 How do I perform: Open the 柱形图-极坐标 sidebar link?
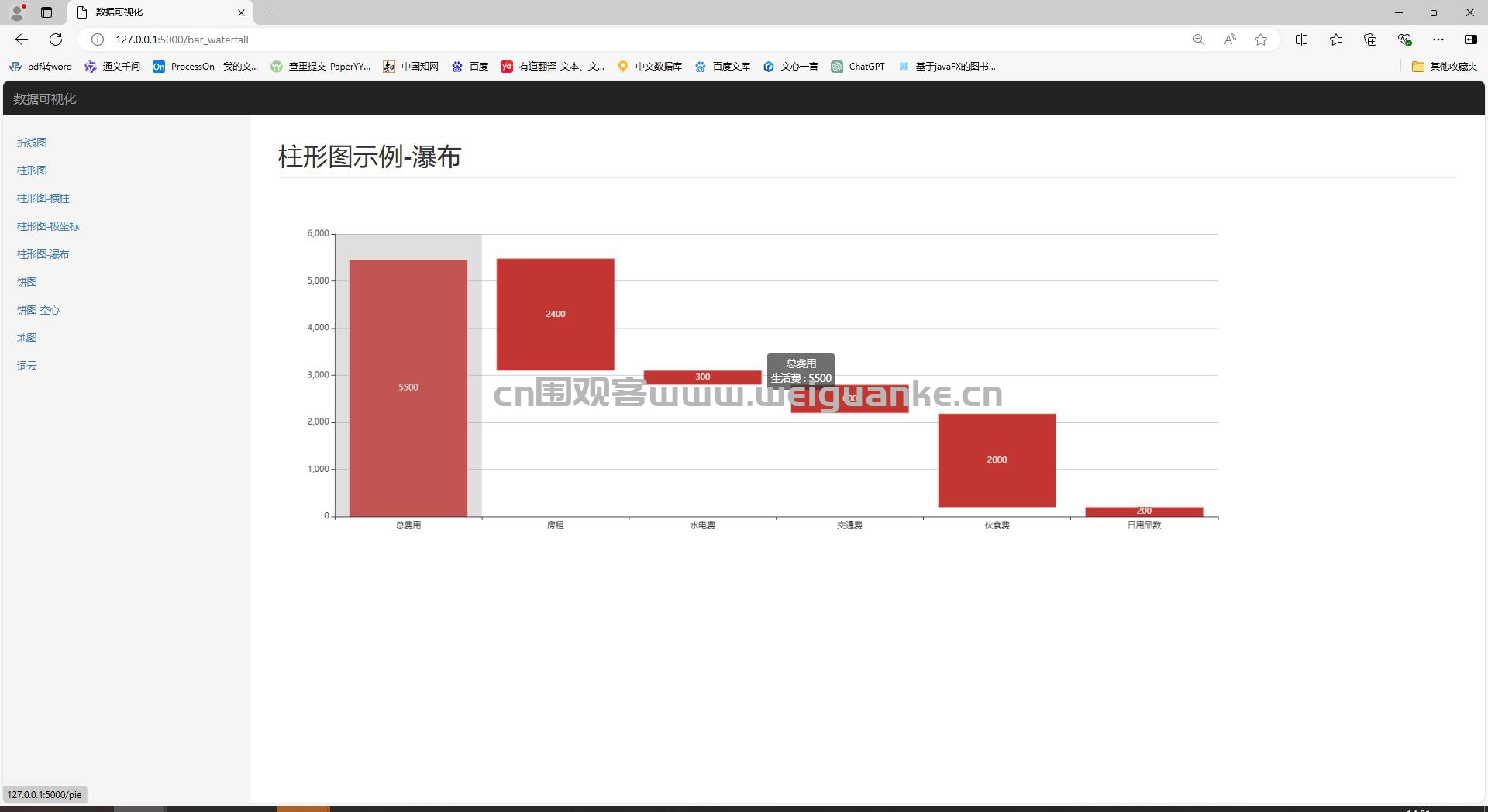[48, 226]
